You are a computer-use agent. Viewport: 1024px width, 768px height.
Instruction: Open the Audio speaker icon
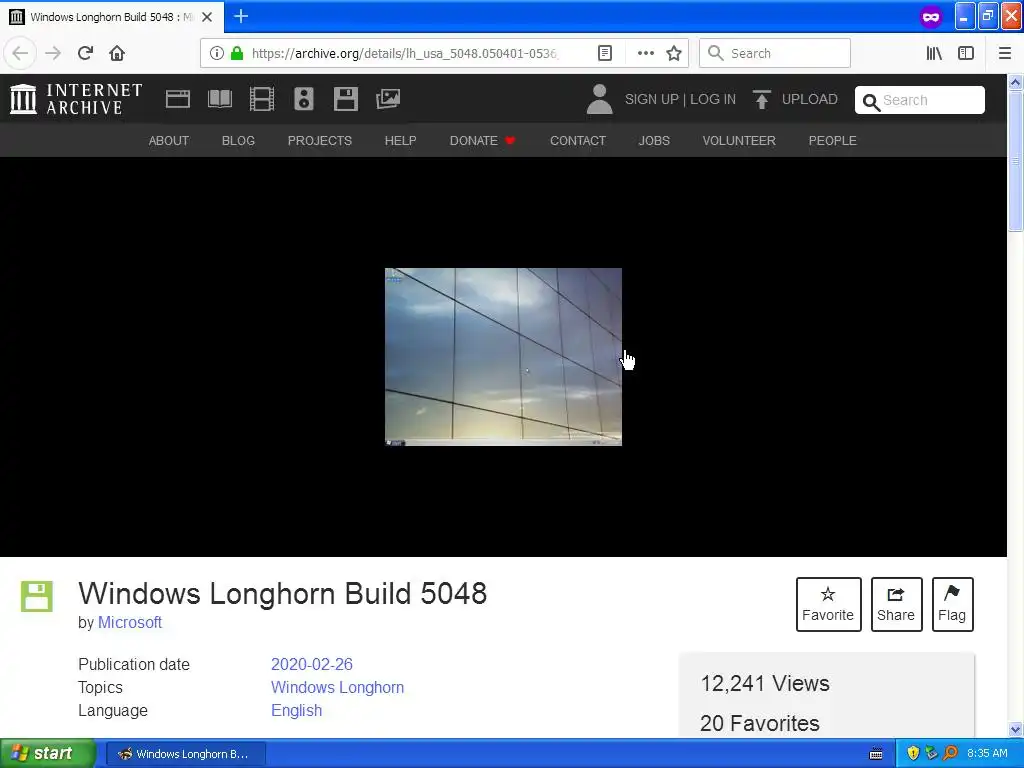[x=304, y=99]
